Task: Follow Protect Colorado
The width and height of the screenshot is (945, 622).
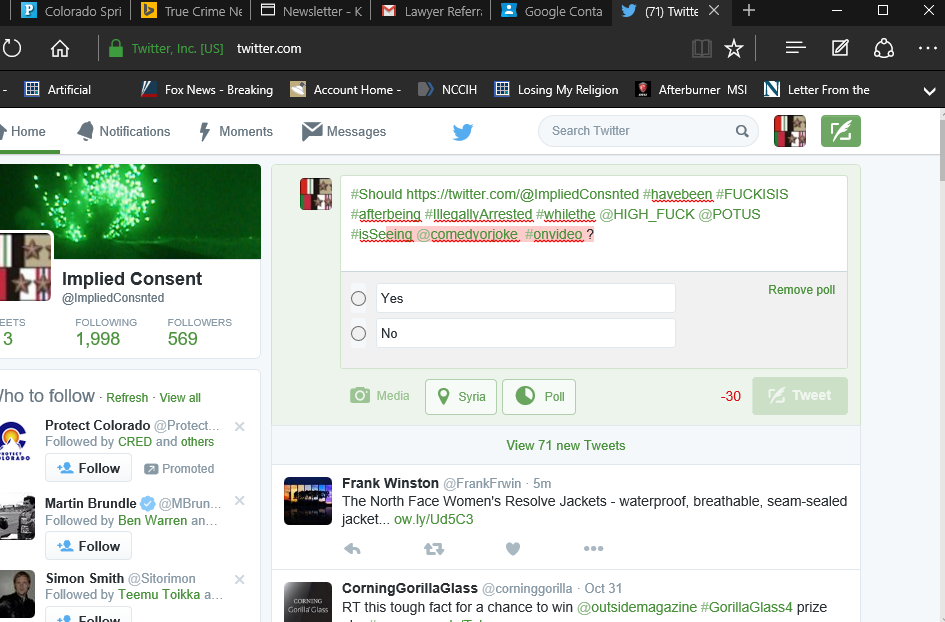Action: tap(88, 468)
